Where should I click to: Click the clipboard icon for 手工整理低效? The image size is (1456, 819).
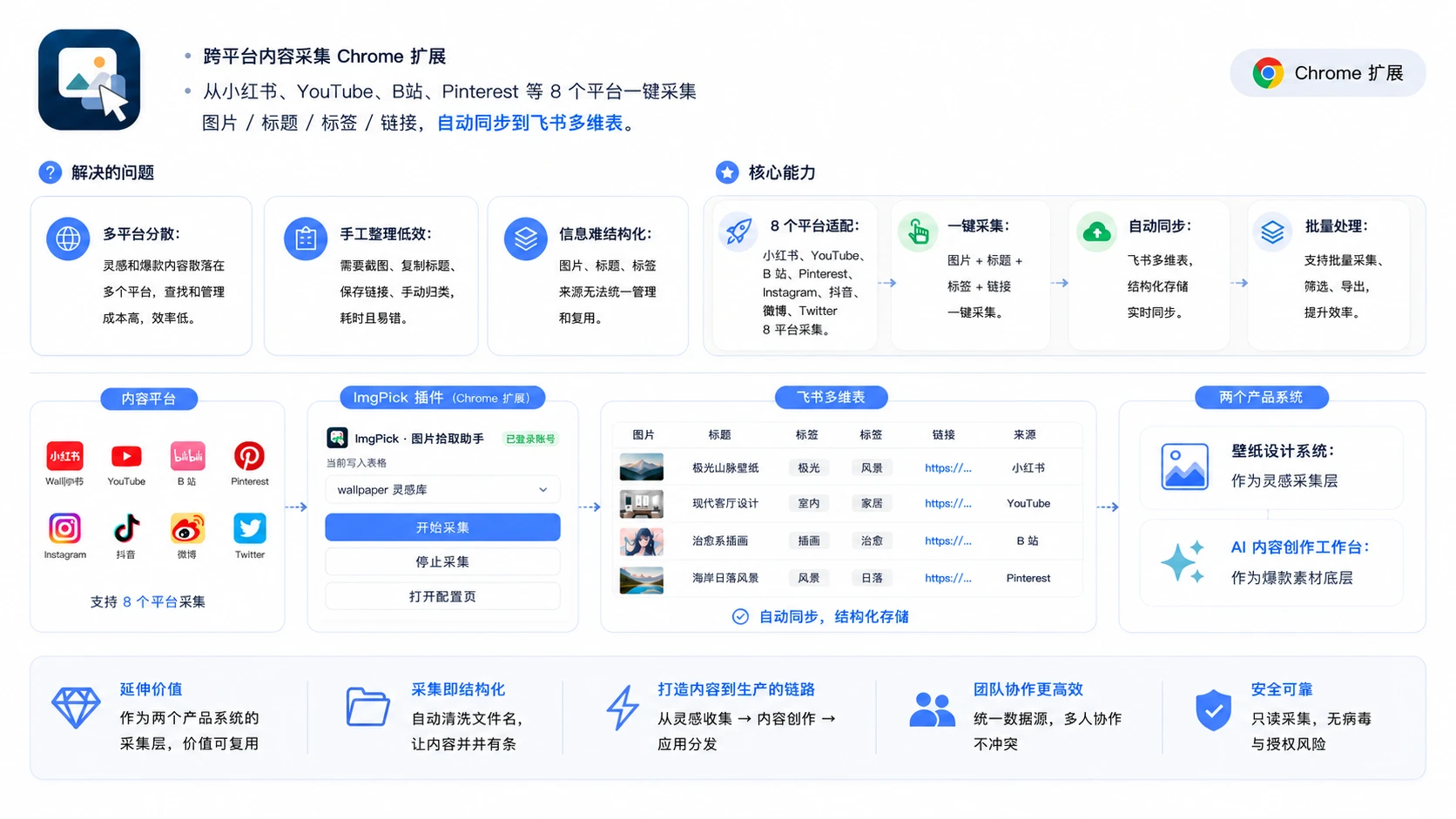coord(305,238)
